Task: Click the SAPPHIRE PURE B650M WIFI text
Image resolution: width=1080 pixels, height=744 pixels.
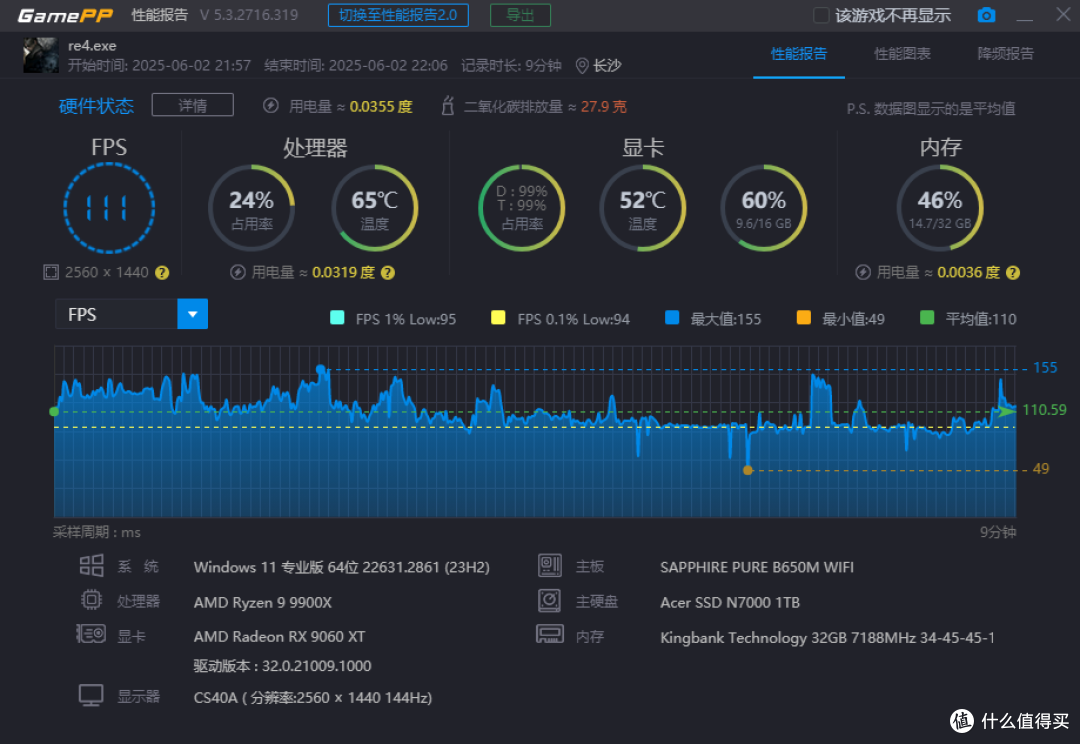Action: [756, 567]
